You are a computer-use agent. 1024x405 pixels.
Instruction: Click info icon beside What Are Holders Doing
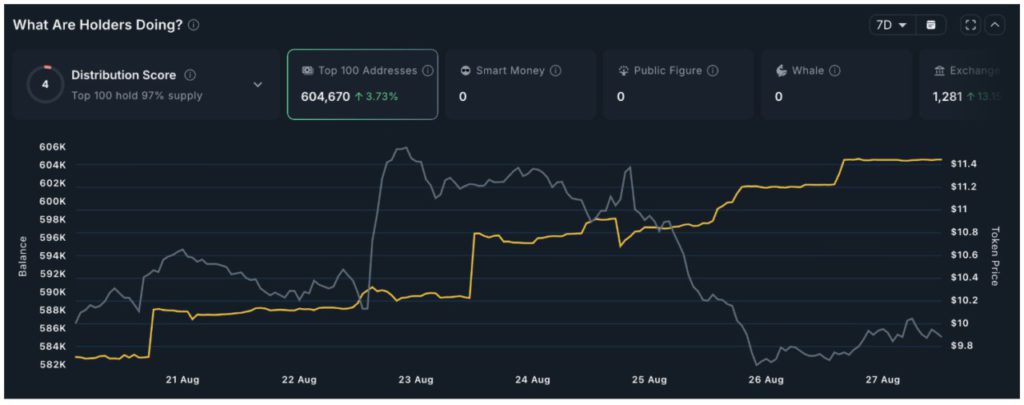194,25
